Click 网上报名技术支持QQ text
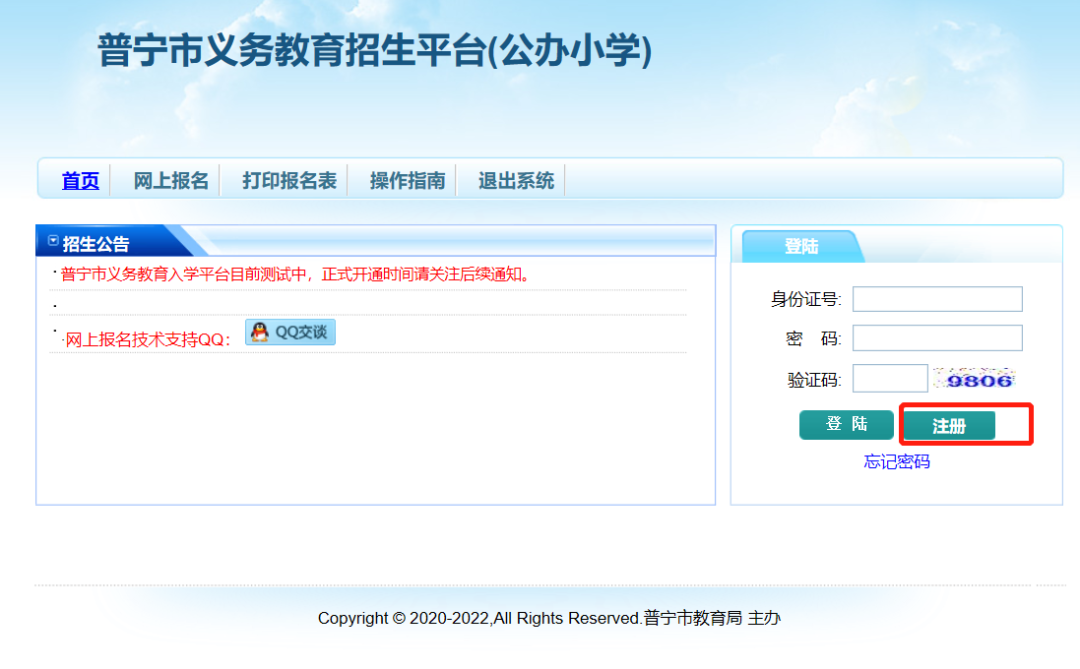 pos(147,339)
